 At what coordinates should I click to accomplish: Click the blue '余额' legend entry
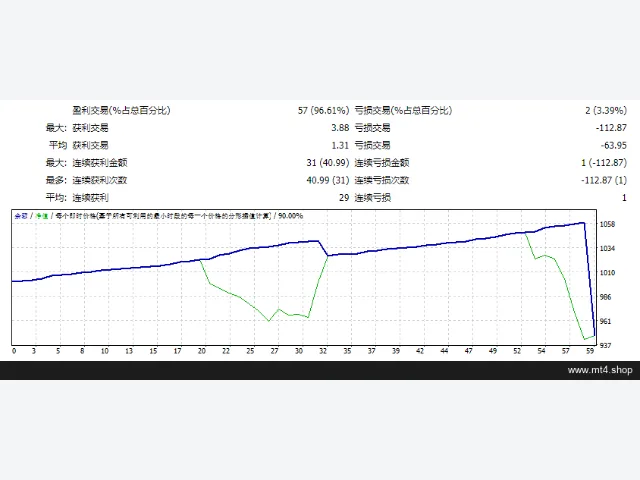21,216
